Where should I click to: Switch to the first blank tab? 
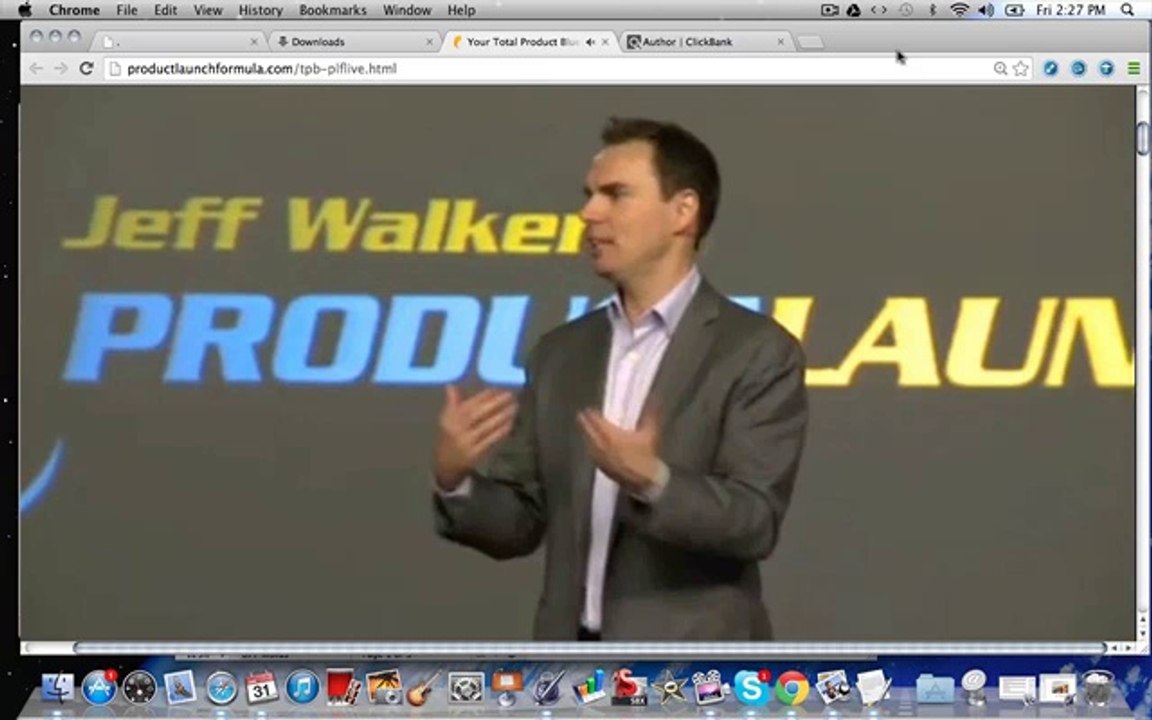(179, 42)
